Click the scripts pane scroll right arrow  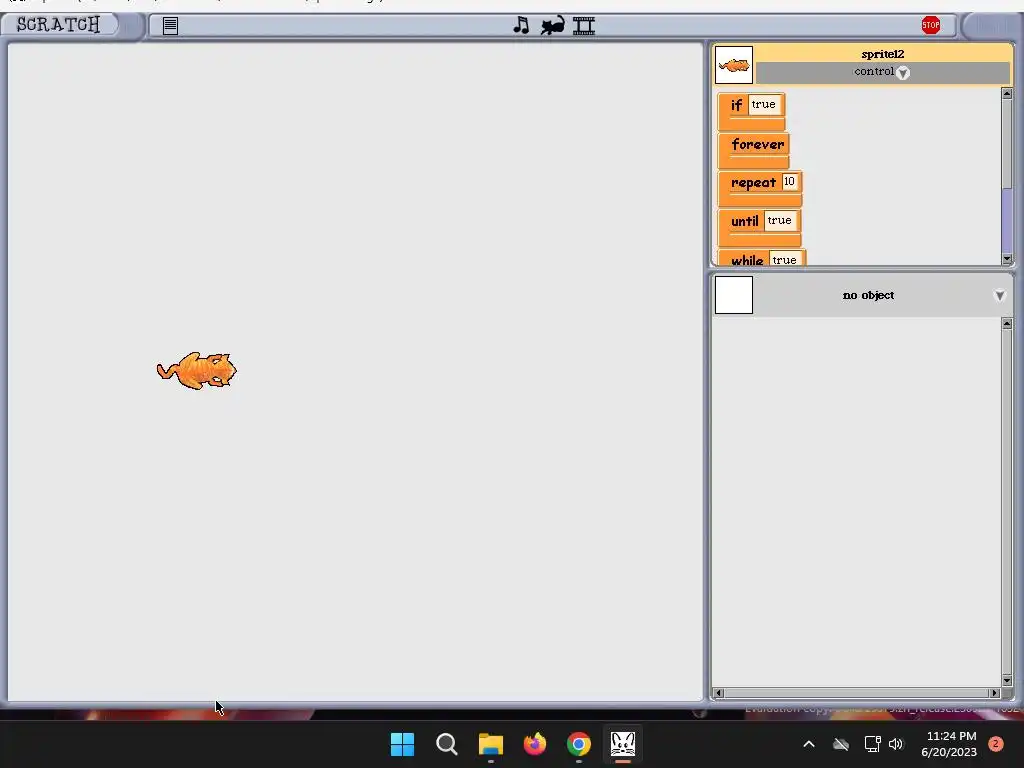[995, 693]
